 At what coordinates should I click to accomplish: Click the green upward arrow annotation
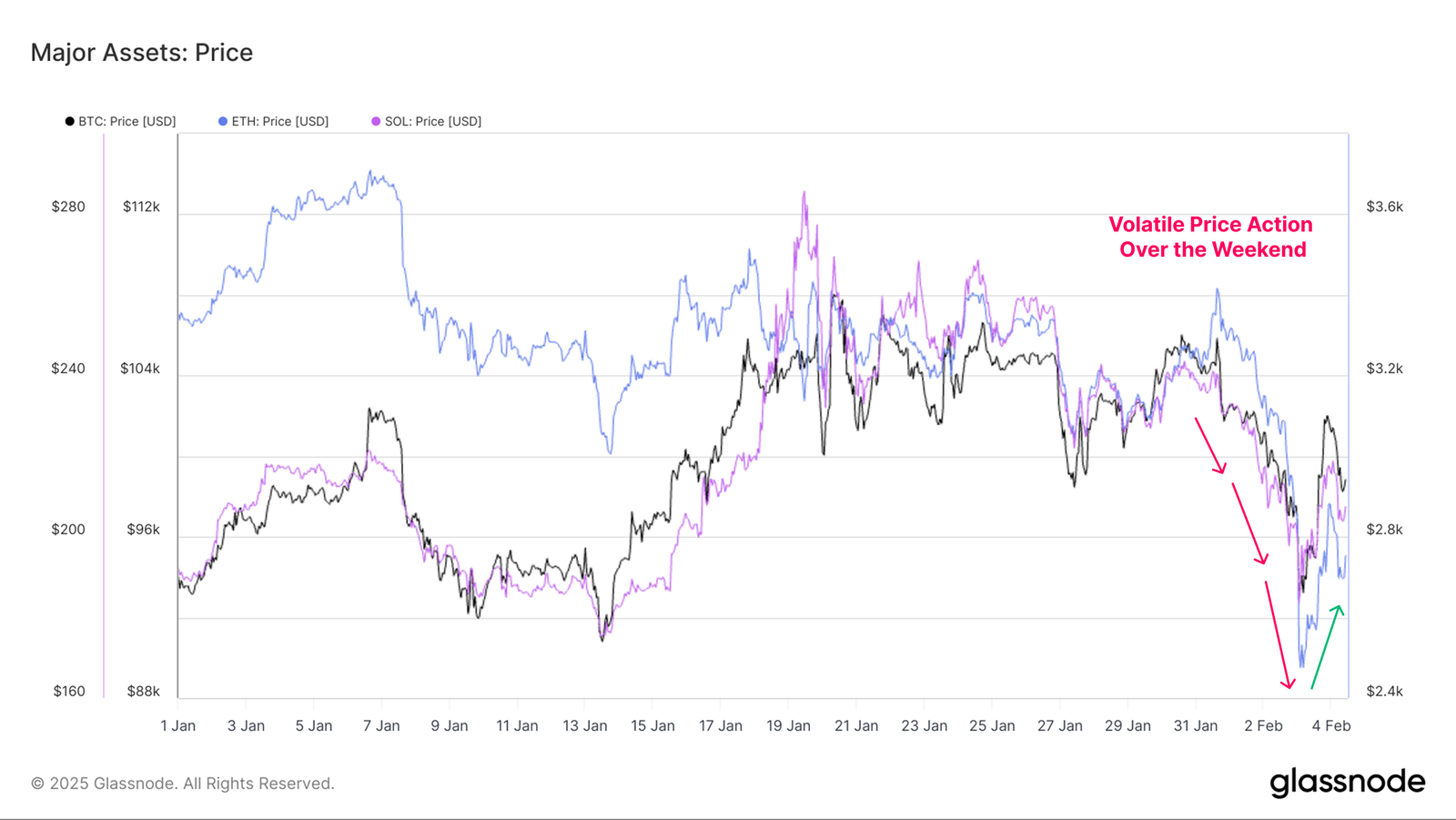tap(1326, 646)
